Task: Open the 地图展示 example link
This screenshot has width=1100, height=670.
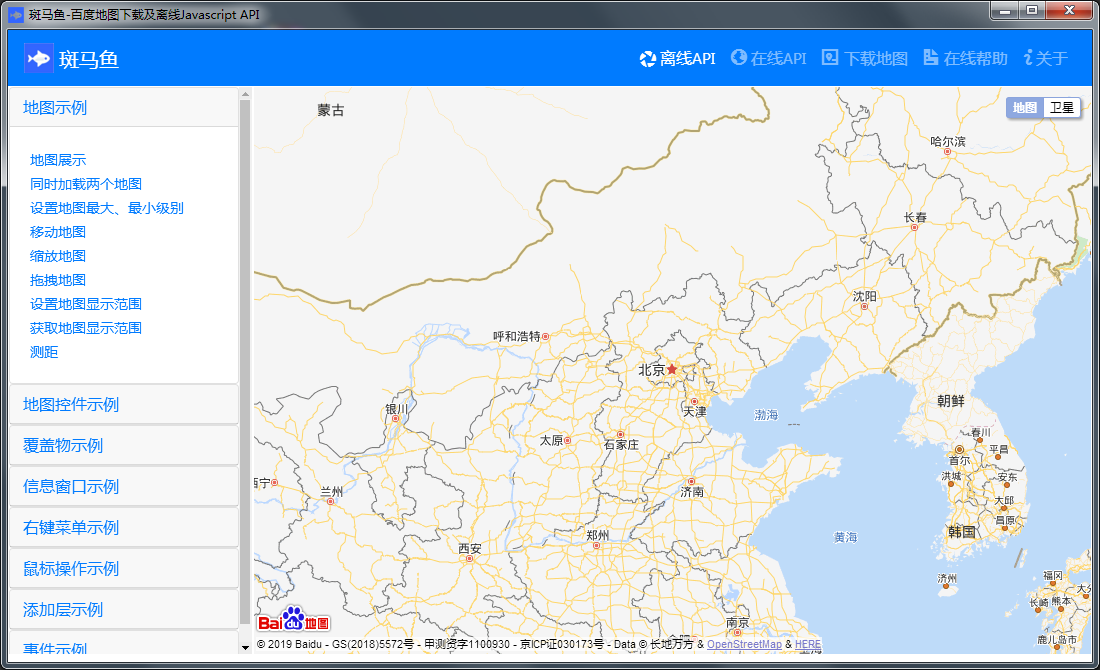Action: pos(58,160)
